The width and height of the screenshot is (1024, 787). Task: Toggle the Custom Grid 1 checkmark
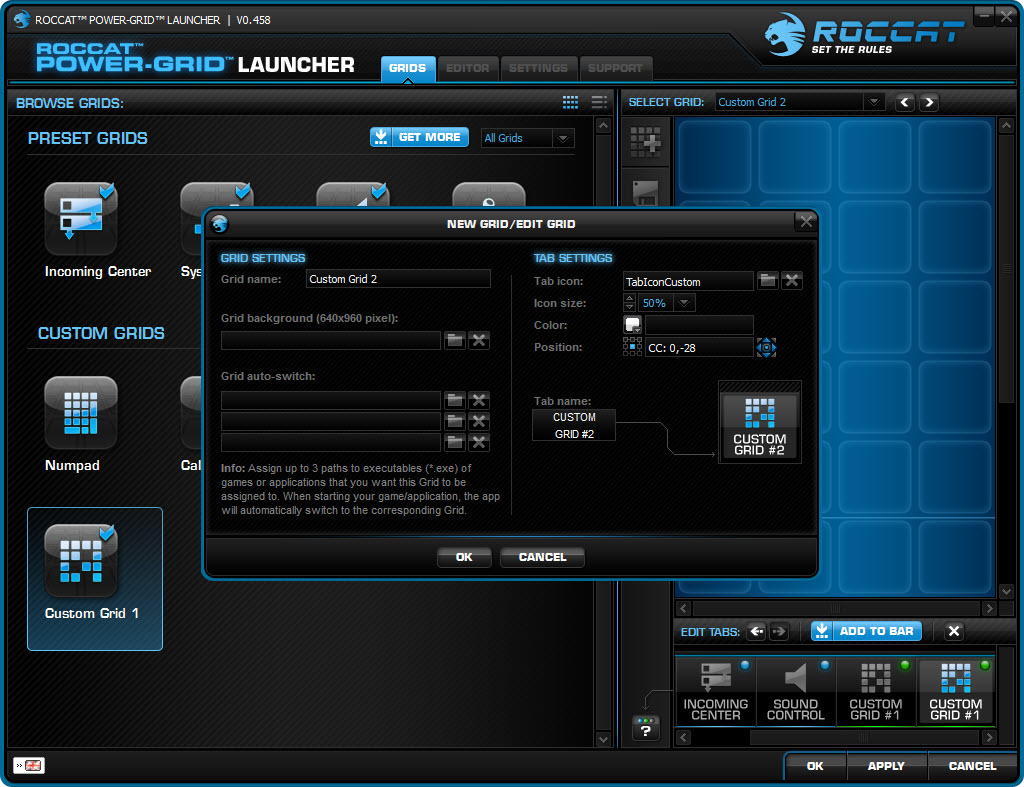[107, 533]
